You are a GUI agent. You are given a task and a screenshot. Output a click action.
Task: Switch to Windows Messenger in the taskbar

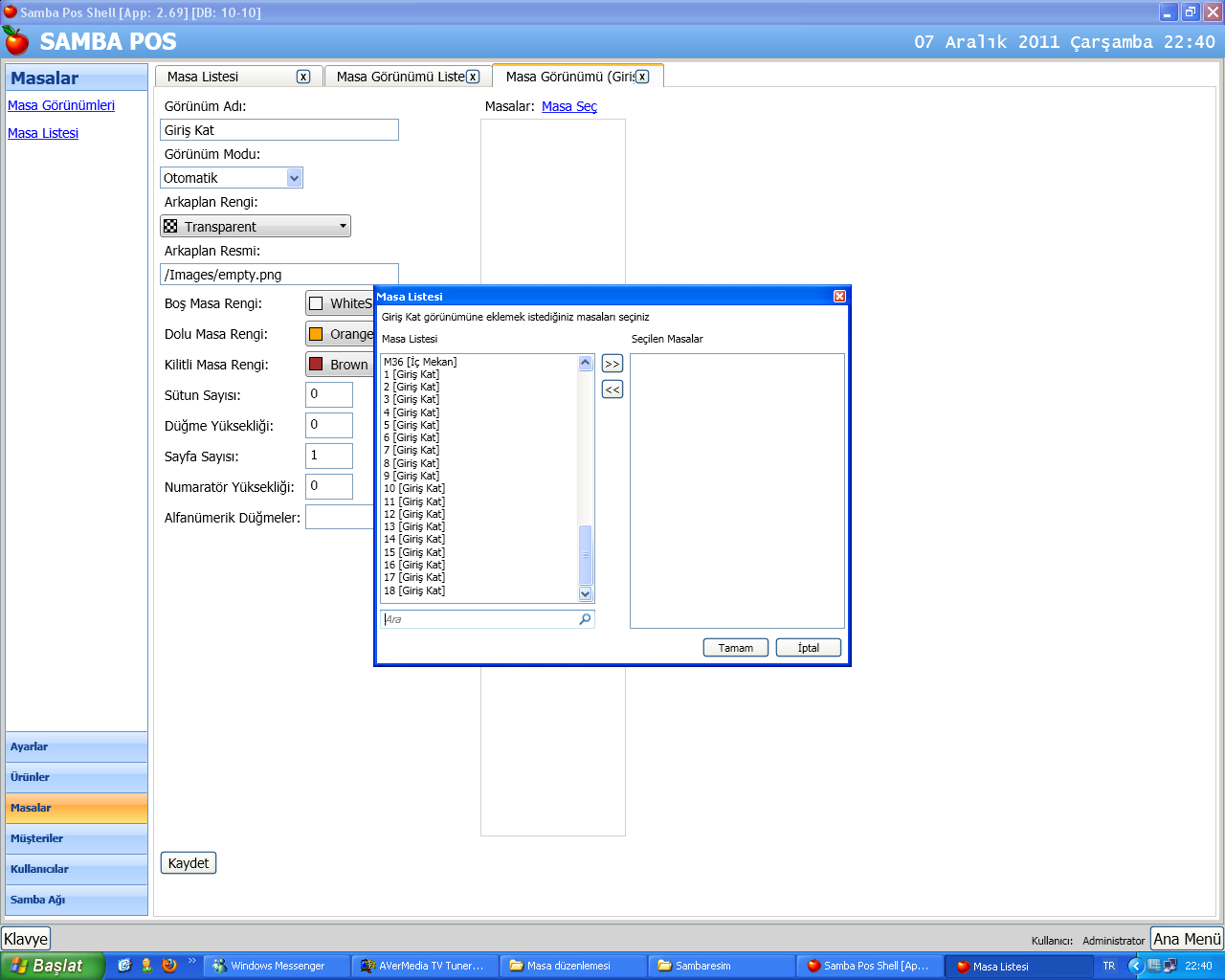pos(277,966)
